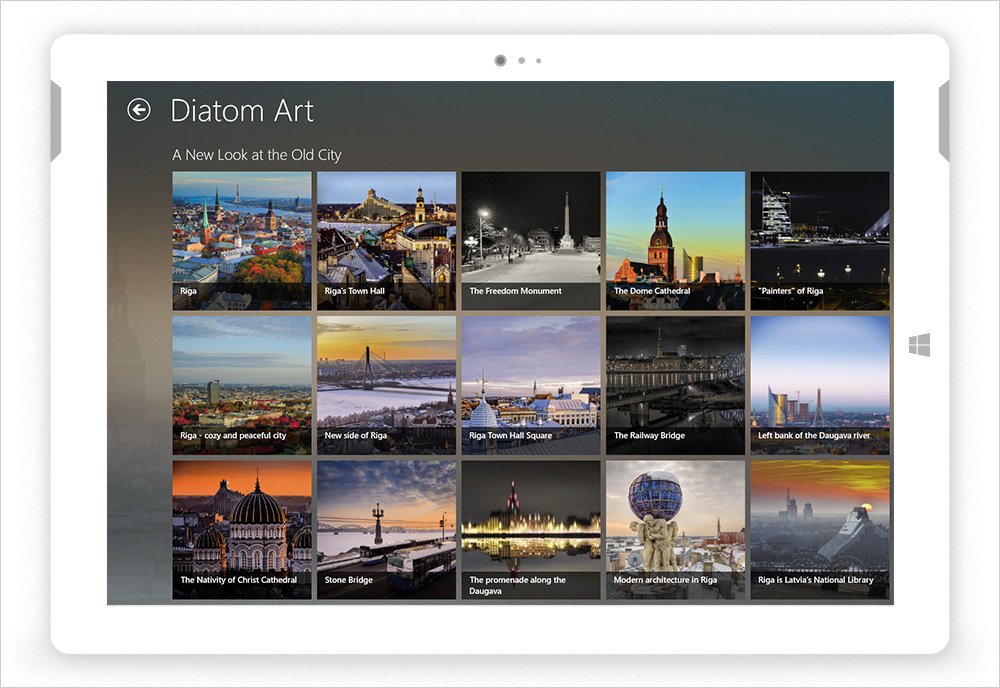Viewport: 1000px width, 688px height.
Task: View the Riga Town Hall Square tile
Action: point(531,385)
